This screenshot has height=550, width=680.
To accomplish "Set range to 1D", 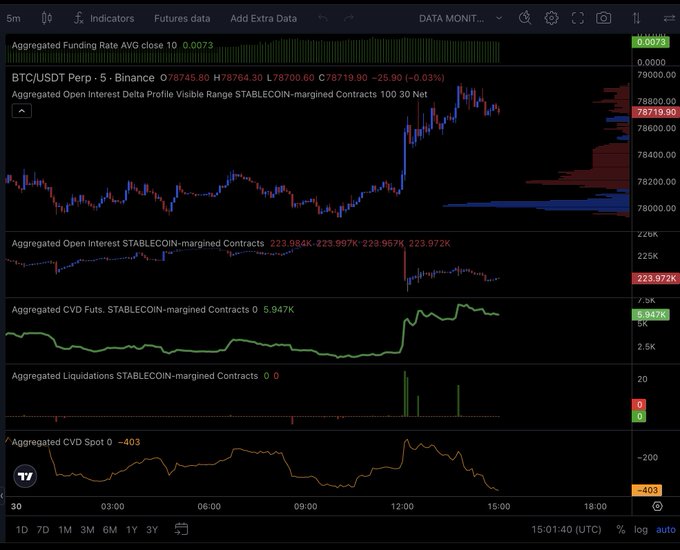I will tap(22, 530).
